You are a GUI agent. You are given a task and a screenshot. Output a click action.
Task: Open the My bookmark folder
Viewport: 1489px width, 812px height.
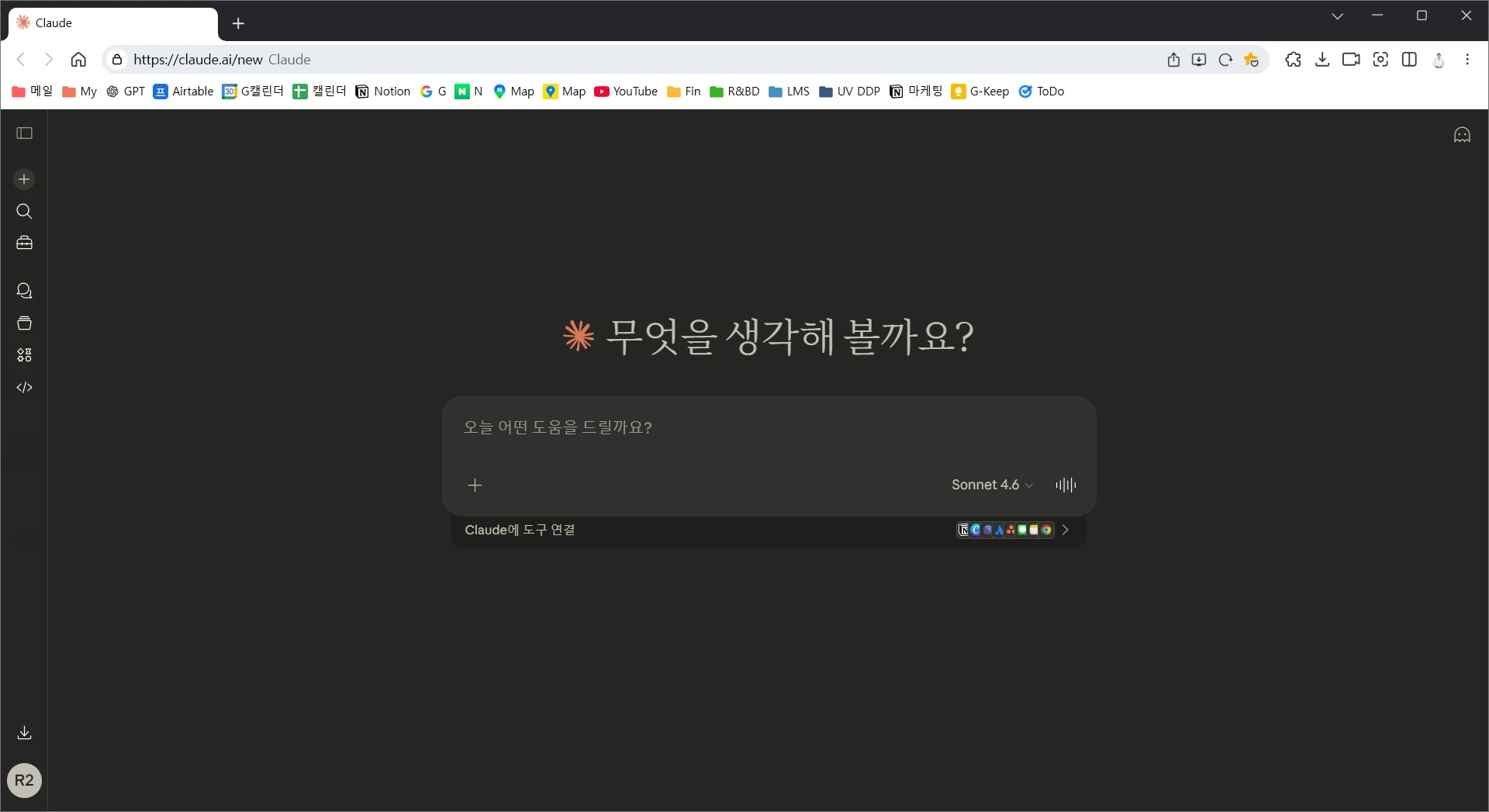(x=79, y=92)
